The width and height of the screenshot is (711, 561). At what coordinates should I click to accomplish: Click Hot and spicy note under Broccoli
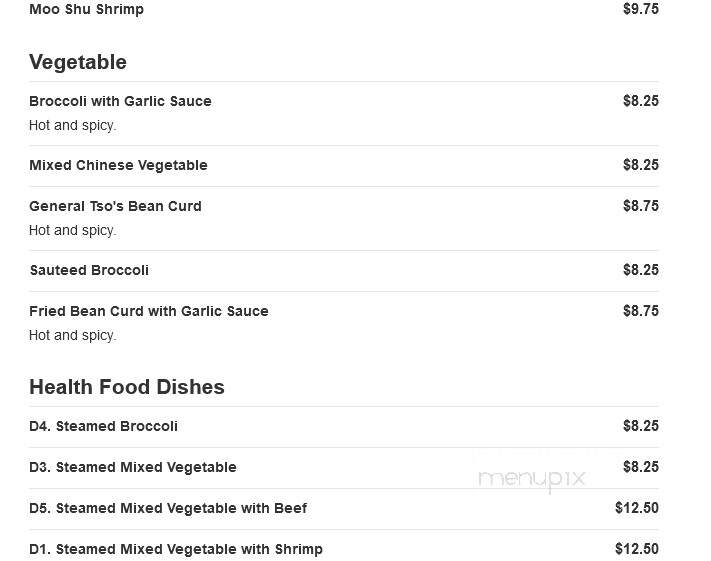click(x=73, y=125)
